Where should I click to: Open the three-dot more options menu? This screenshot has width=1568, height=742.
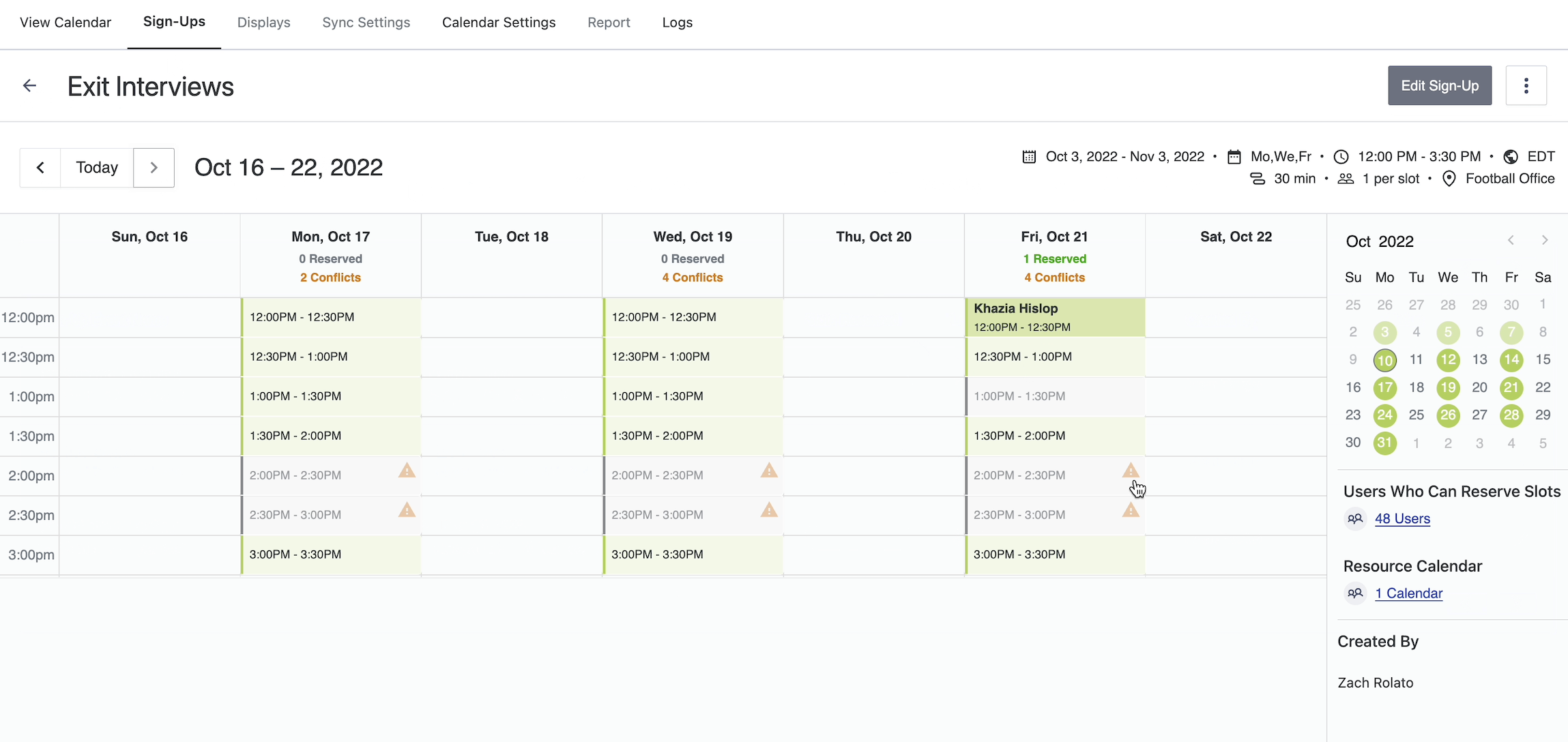[x=1526, y=85]
